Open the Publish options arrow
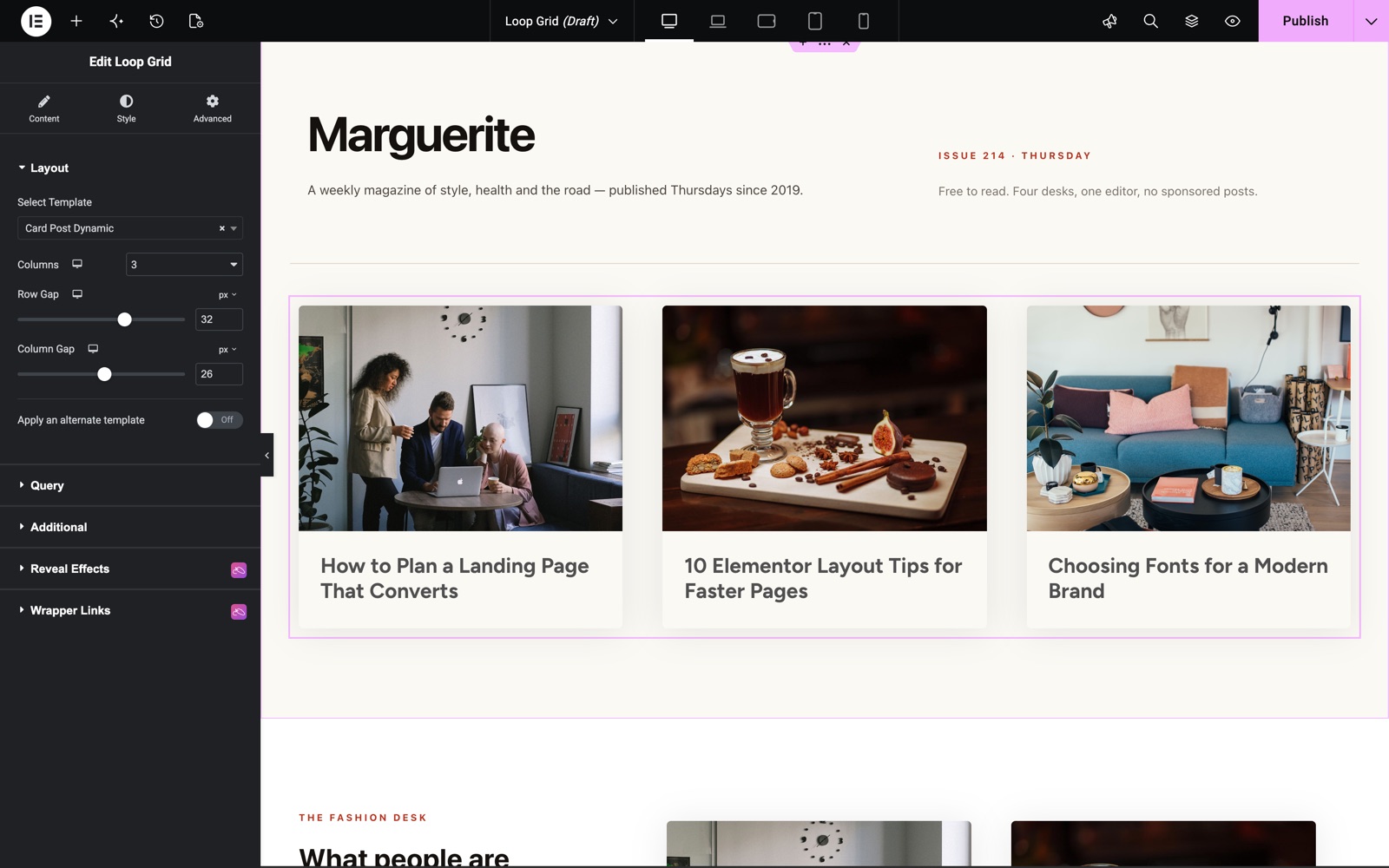The height and width of the screenshot is (868, 1389). [1371, 21]
